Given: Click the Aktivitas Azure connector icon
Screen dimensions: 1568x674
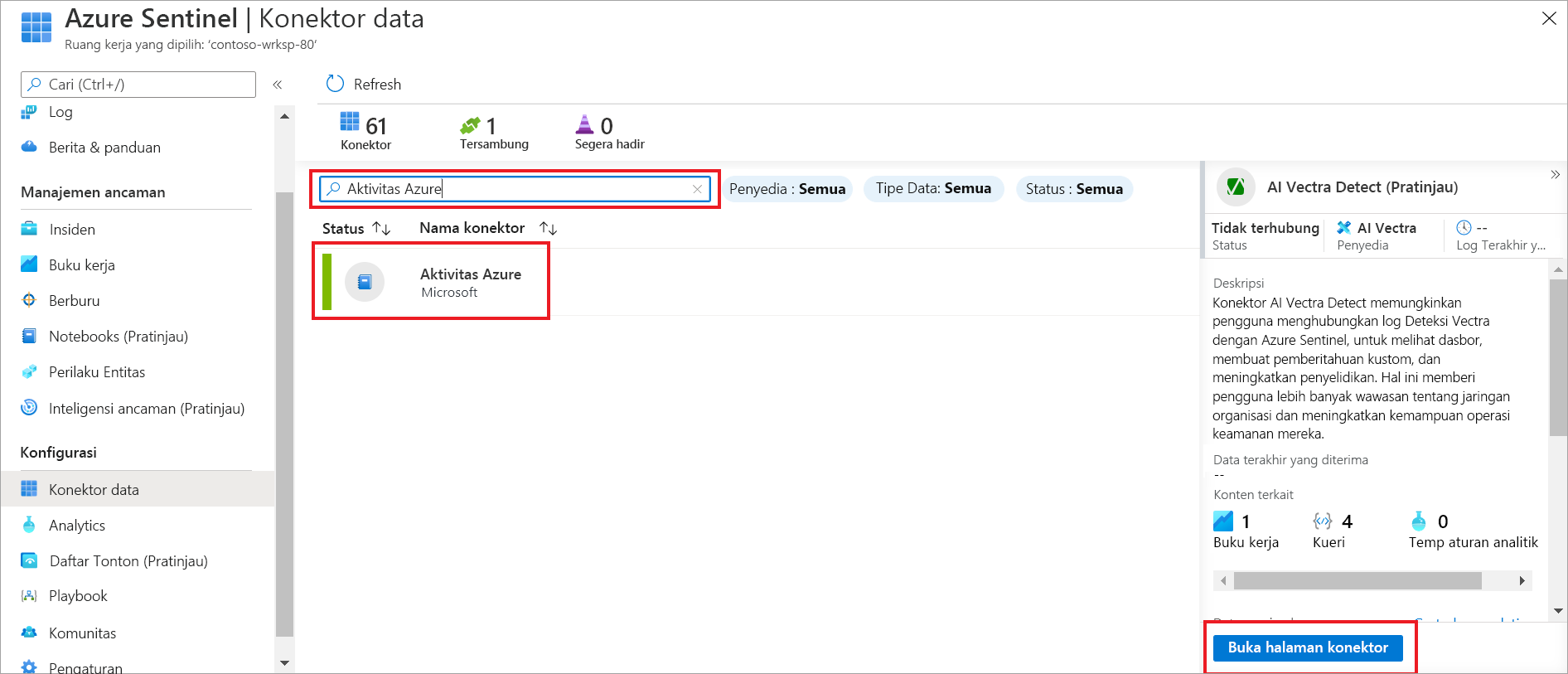Looking at the screenshot, I should pyautogui.click(x=365, y=282).
